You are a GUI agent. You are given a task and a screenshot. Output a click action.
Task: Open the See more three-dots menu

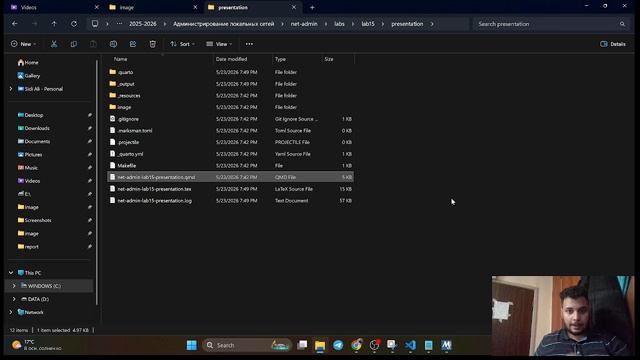pos(249,44)
